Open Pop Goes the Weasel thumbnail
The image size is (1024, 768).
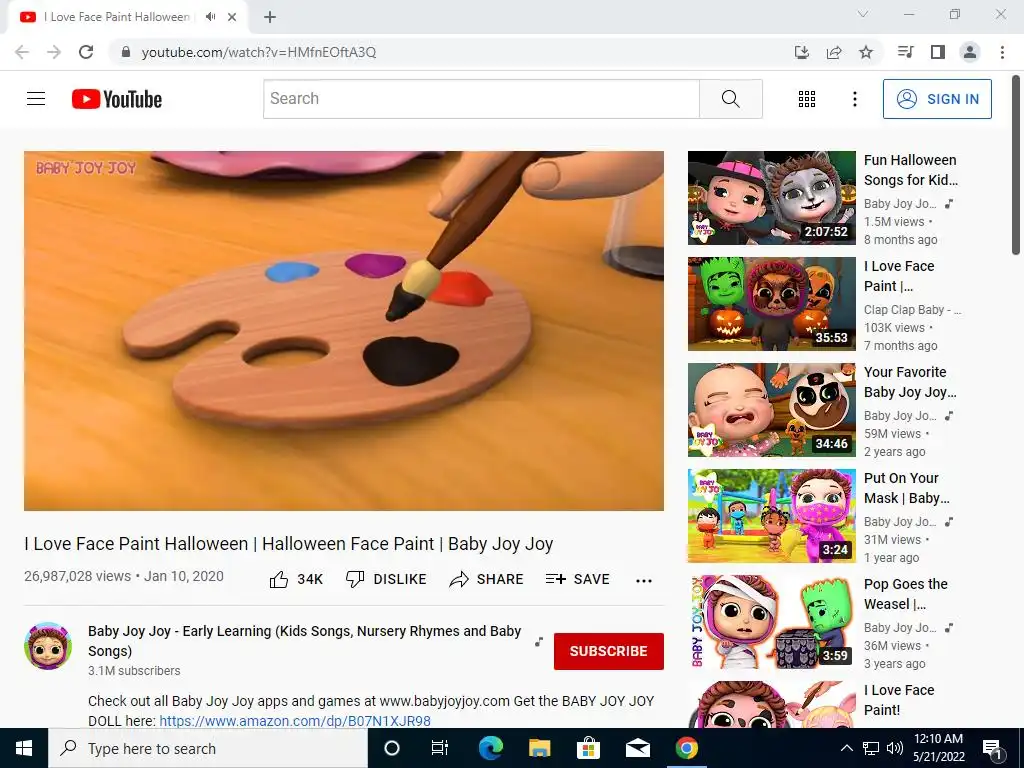coord(771,622)
